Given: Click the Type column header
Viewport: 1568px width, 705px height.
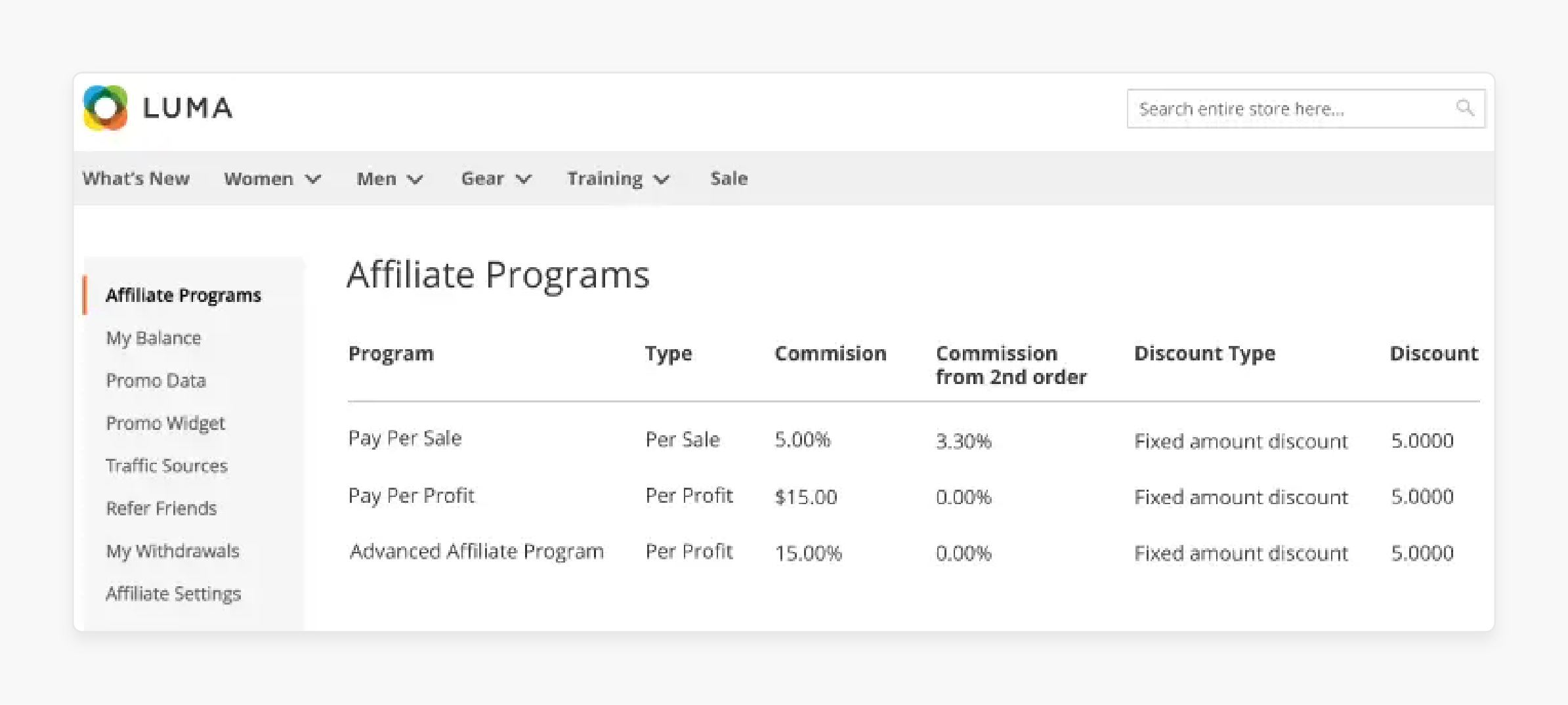Looking at the screenshot, I should coord(668,354).
